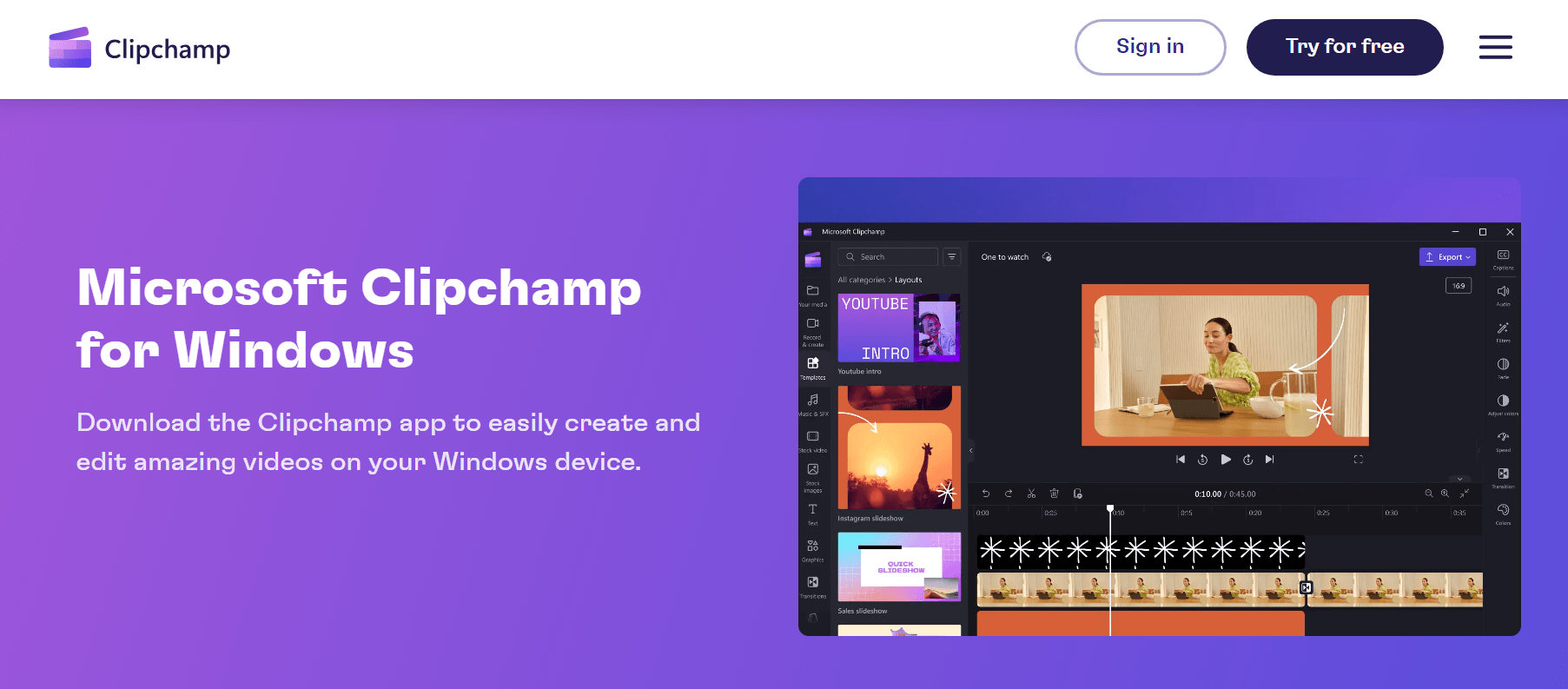Open the template filter options

coord(952,257)
